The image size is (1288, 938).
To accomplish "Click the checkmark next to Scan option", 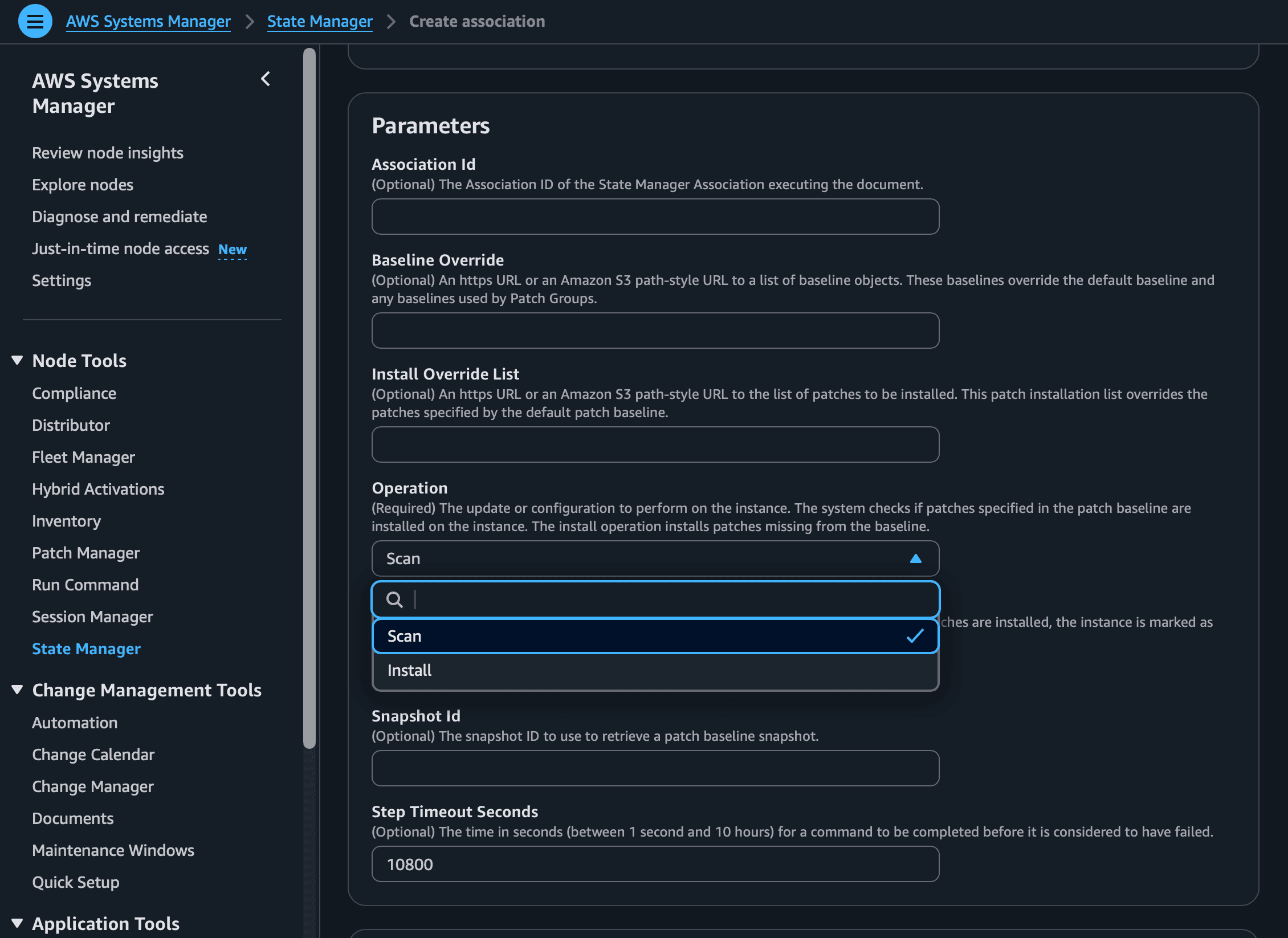I will pos(915,636).
